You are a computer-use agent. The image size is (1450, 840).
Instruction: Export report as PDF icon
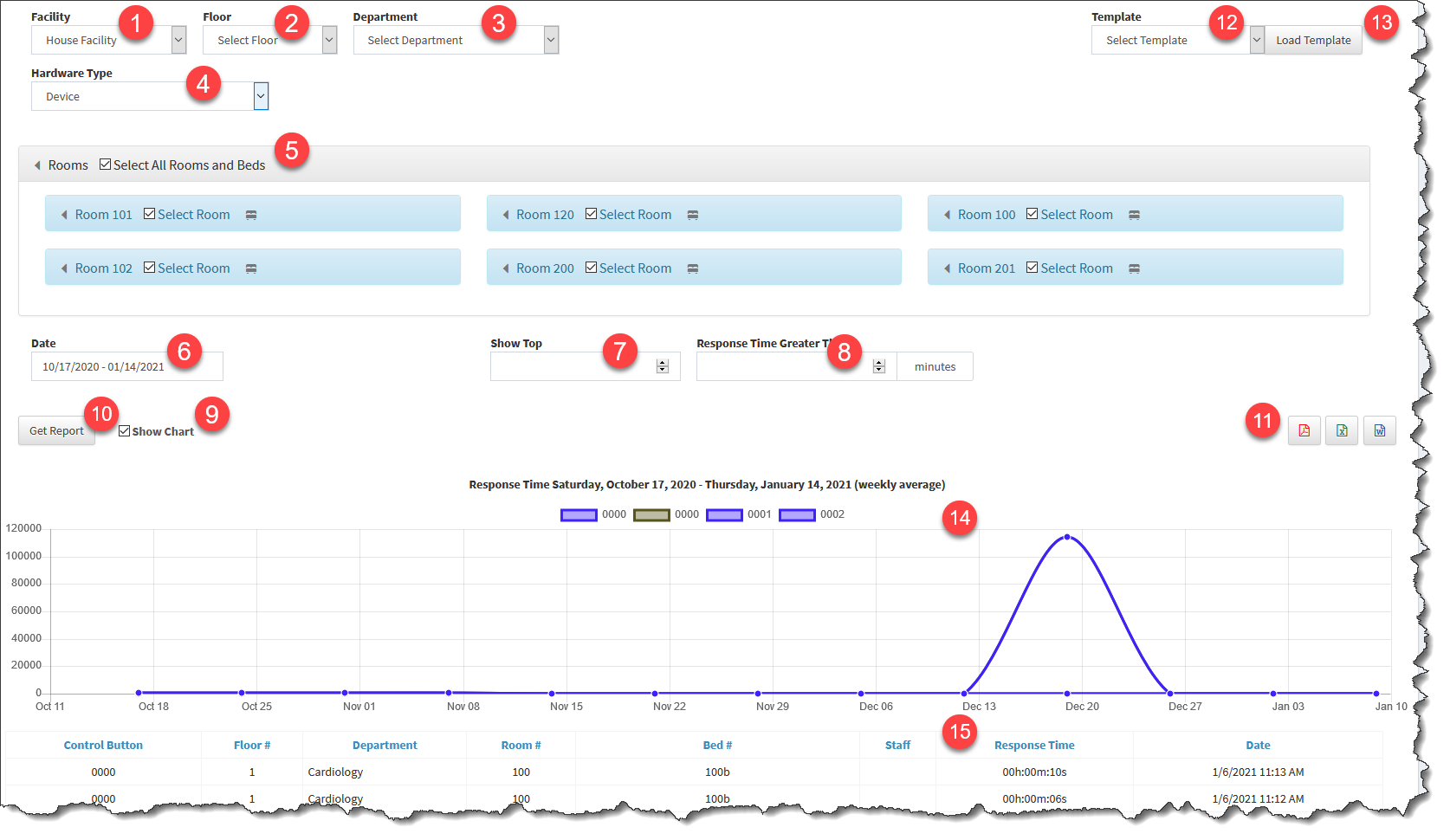1304,430
